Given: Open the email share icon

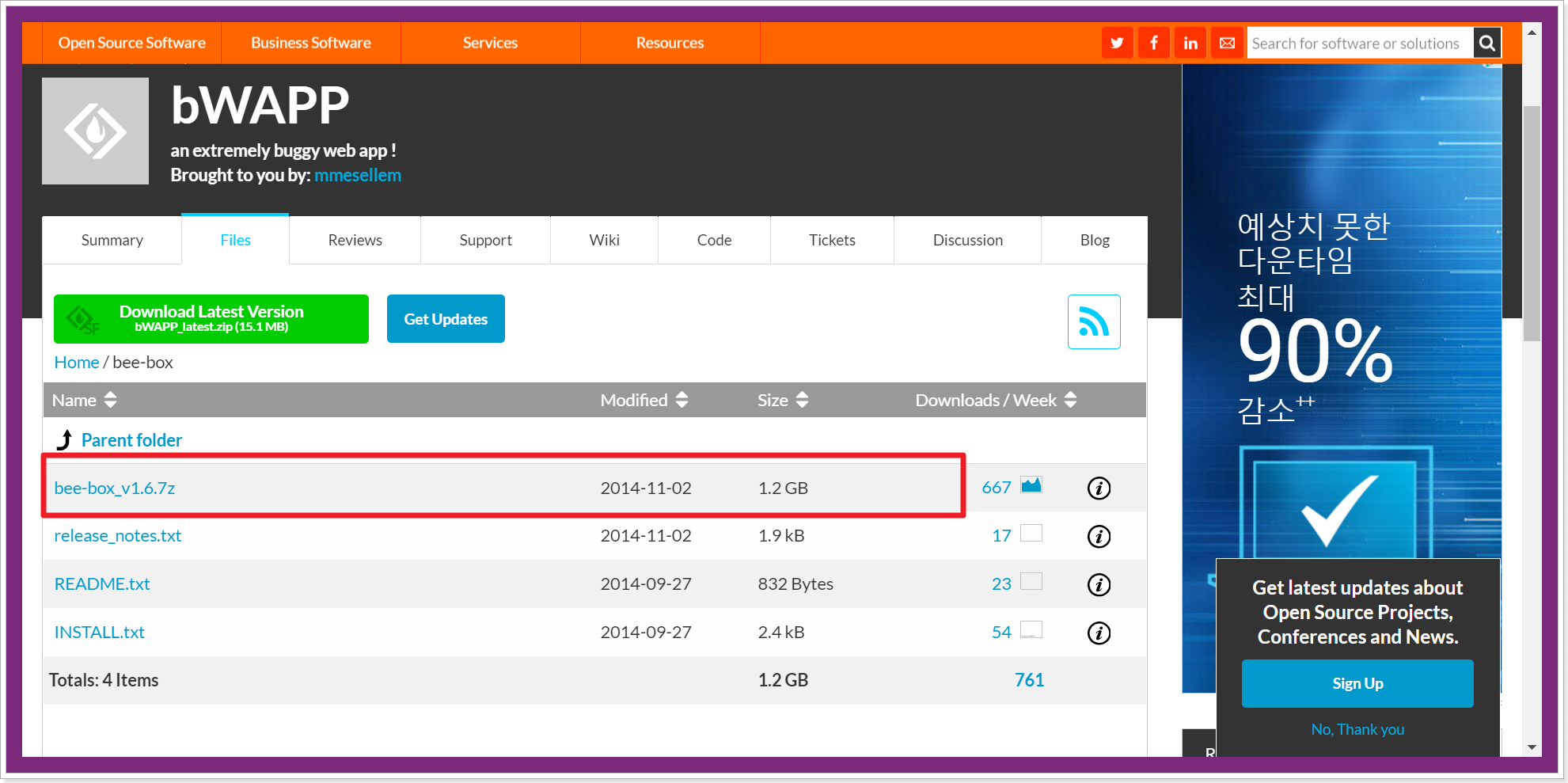Looking at the screenshot, I should click(x=1227, y=43).
